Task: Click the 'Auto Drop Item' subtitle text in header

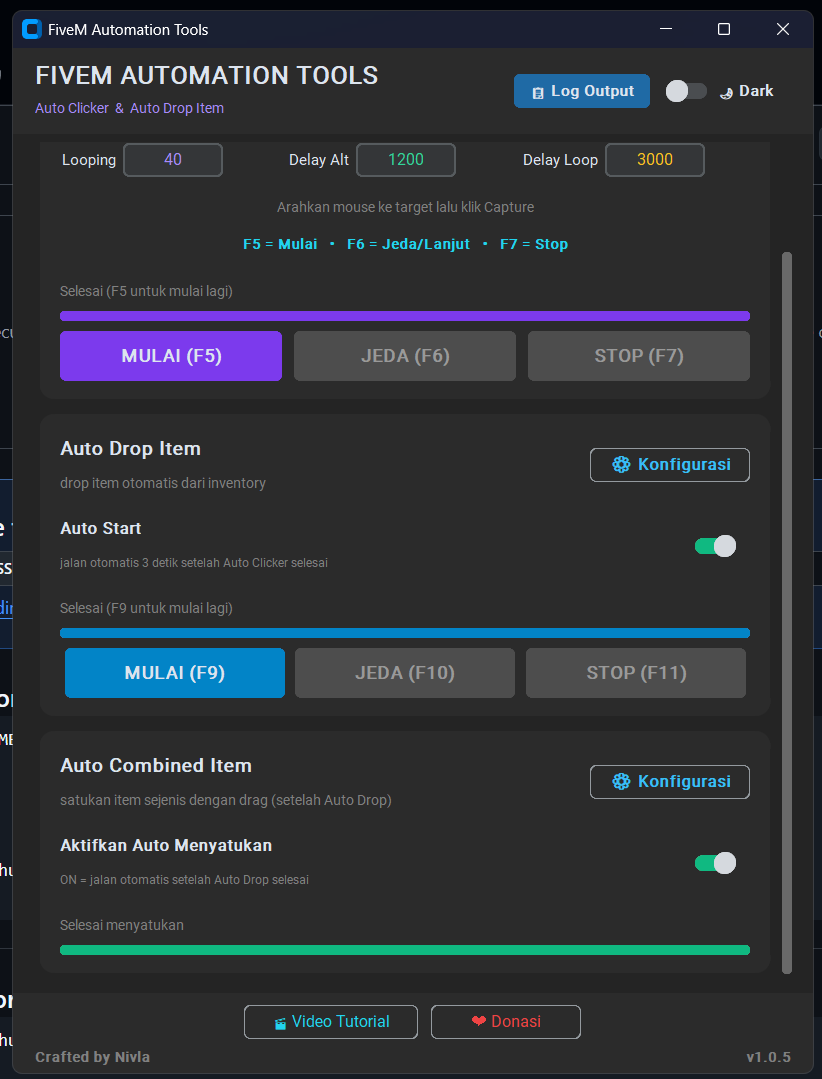Action: point(177,108)
